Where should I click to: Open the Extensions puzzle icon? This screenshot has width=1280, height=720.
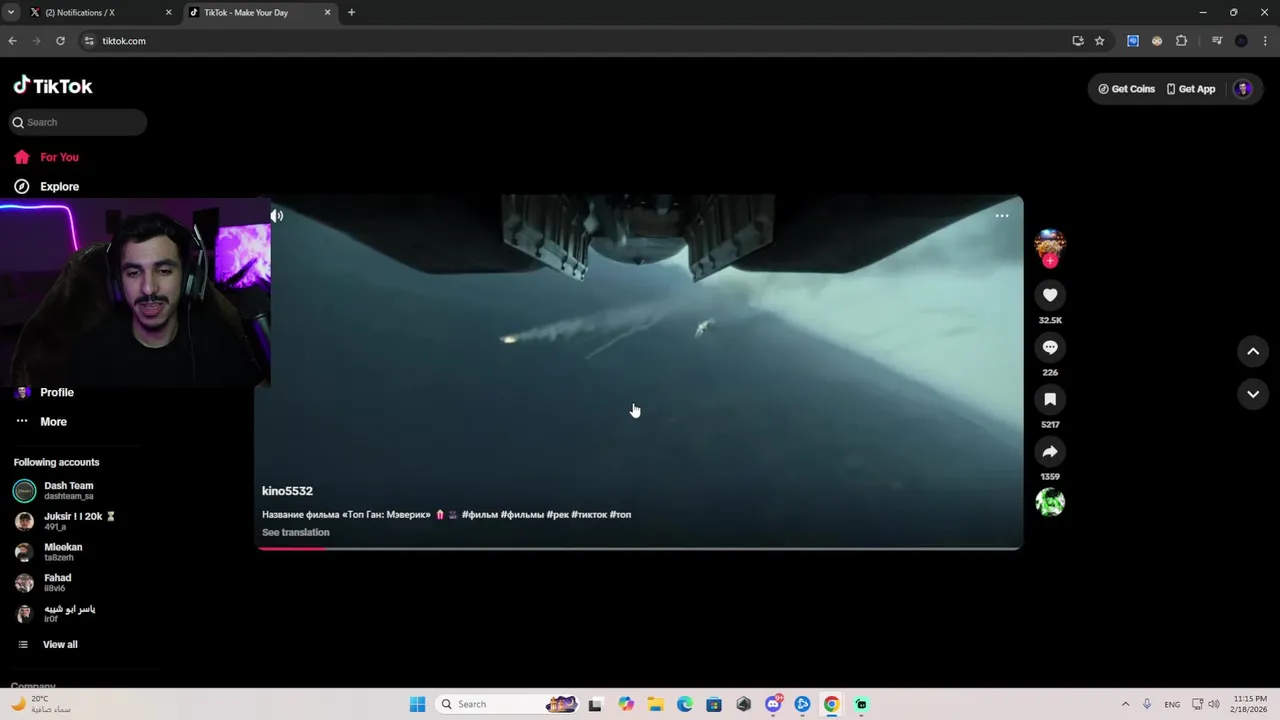coord(1181,41)
